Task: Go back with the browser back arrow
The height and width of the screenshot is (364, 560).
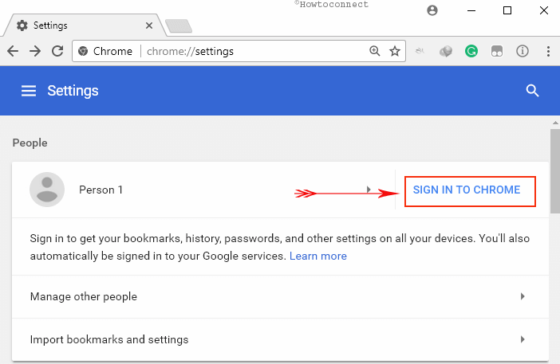Action: [12, 51]
